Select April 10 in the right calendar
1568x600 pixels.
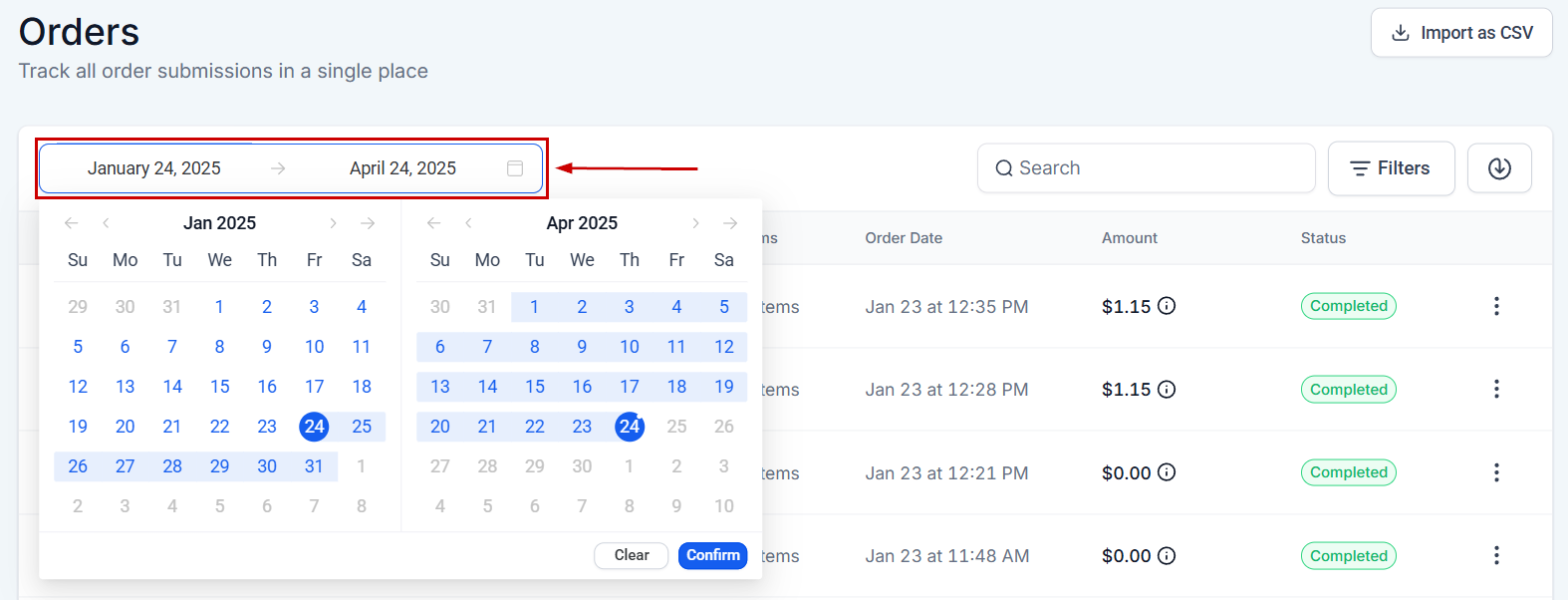point(630,347)
